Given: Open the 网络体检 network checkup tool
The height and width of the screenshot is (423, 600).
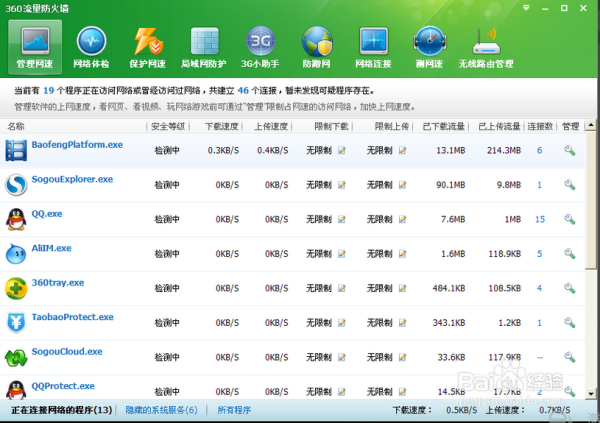Looking at the screenshot, I should [x=91, y=48].
